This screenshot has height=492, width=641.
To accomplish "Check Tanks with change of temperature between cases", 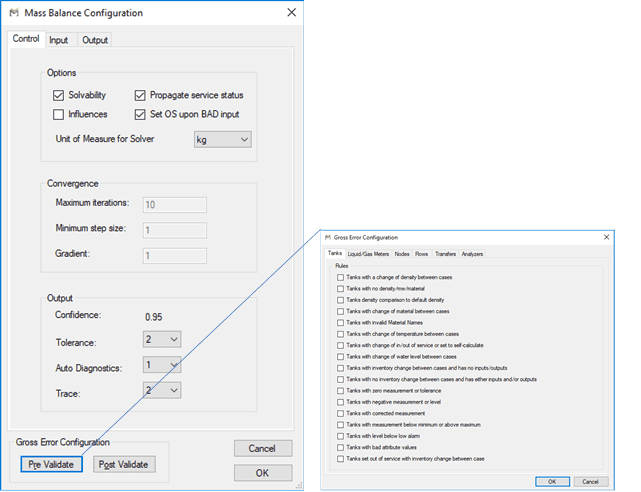I will pyautogui.click(x=340, y=334).
